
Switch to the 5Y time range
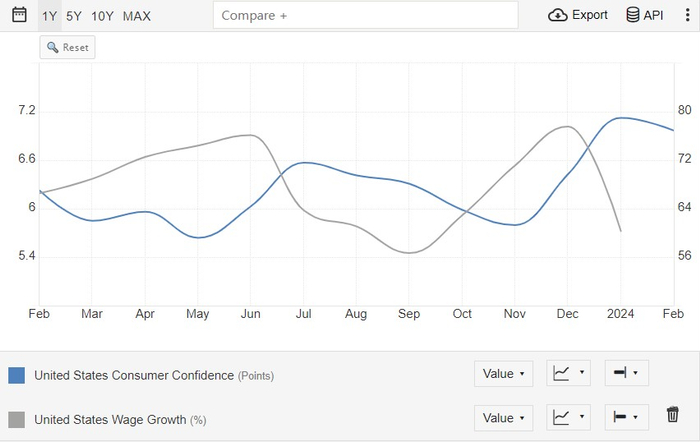(74, 16)
